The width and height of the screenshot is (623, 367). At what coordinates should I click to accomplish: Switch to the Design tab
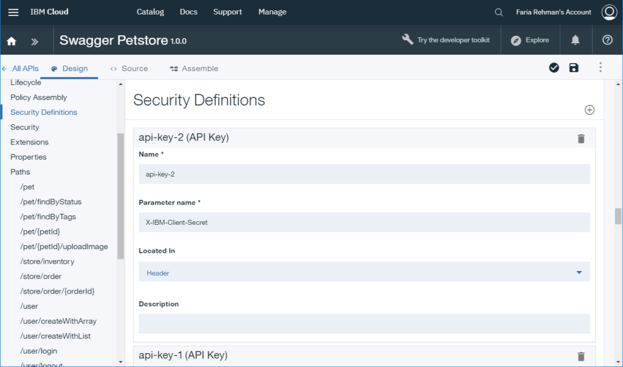70,69
